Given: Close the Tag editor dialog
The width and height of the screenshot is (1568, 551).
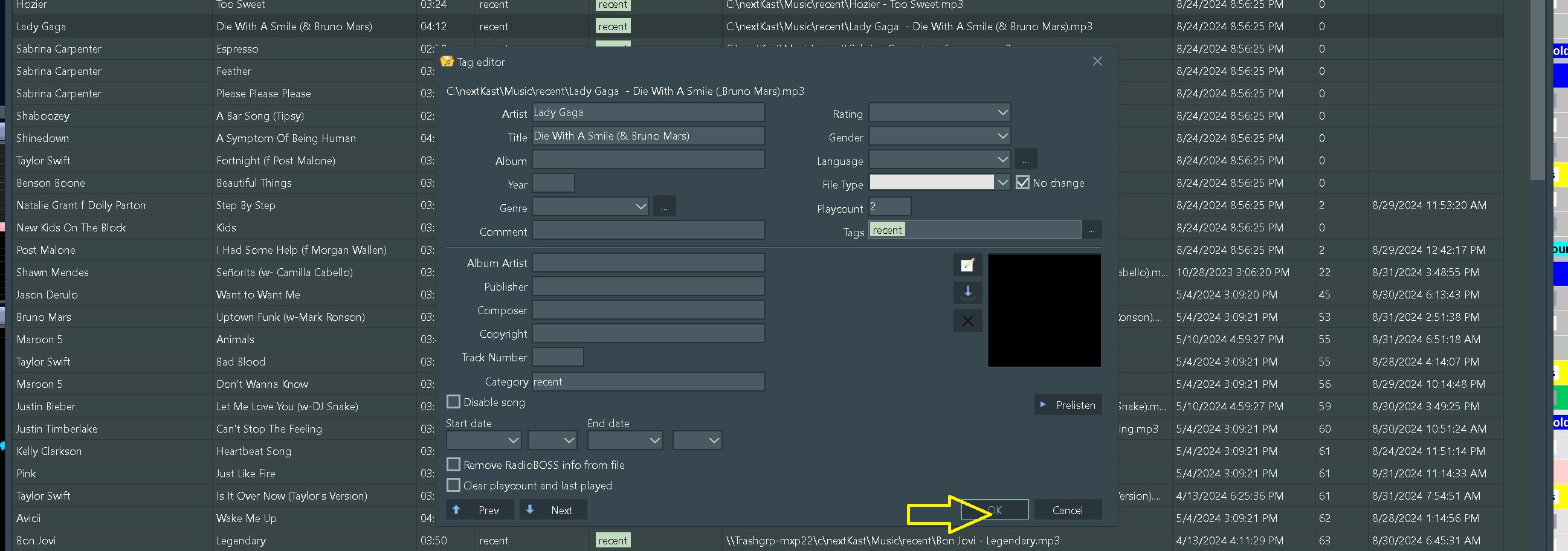Looking at the screenshot, I should 1097,62.
